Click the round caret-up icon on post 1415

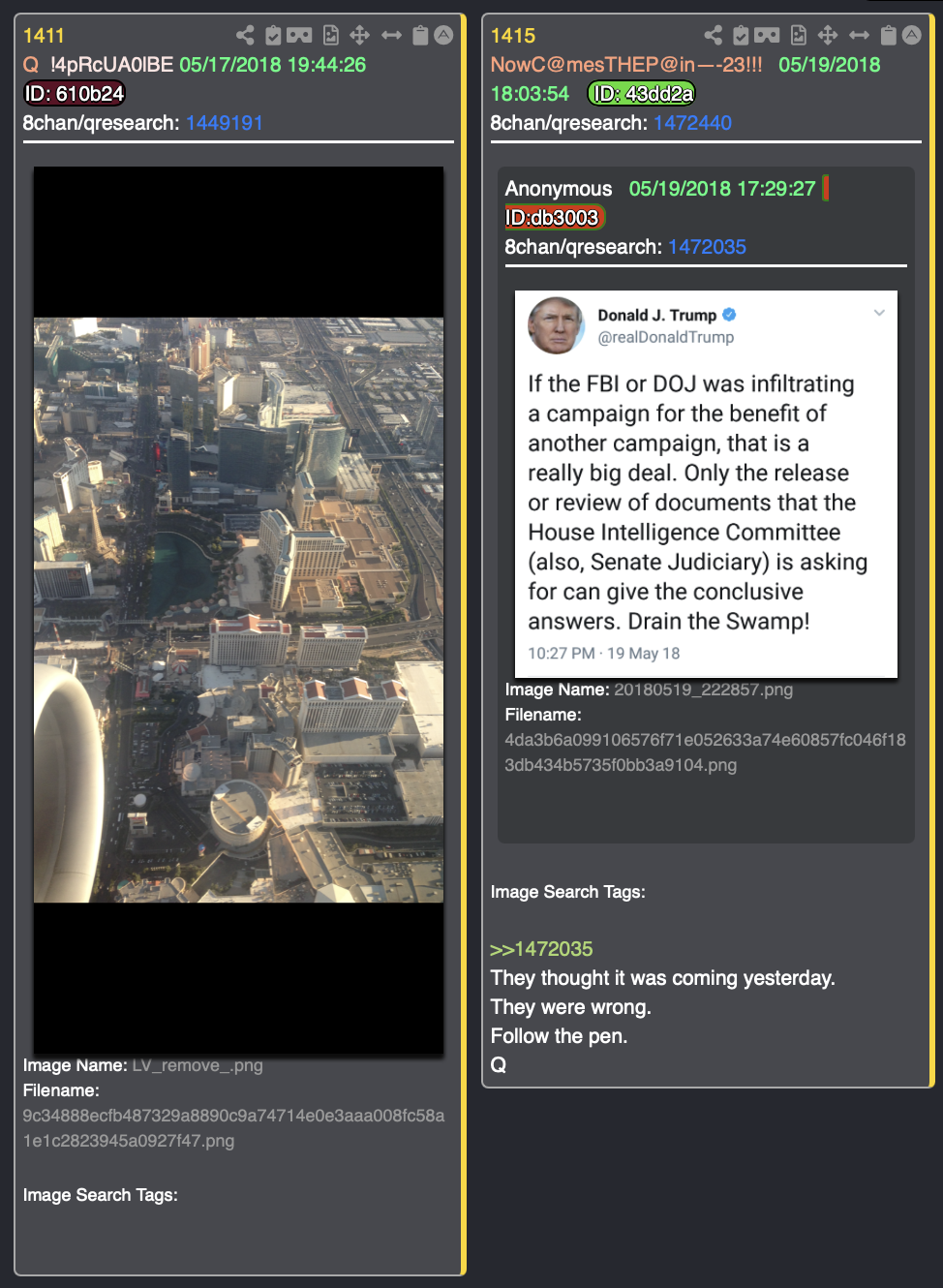[912, 36]
